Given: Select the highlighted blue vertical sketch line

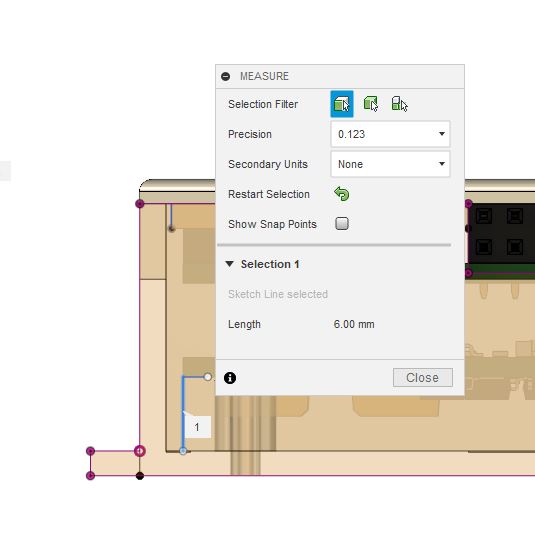Looking at the screenshot, I should 183,413.
